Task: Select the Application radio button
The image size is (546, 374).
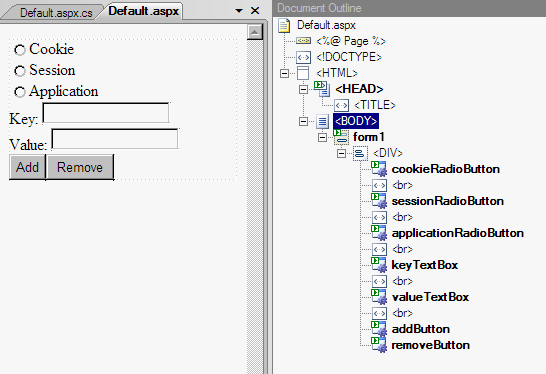Action: (20, 92)
